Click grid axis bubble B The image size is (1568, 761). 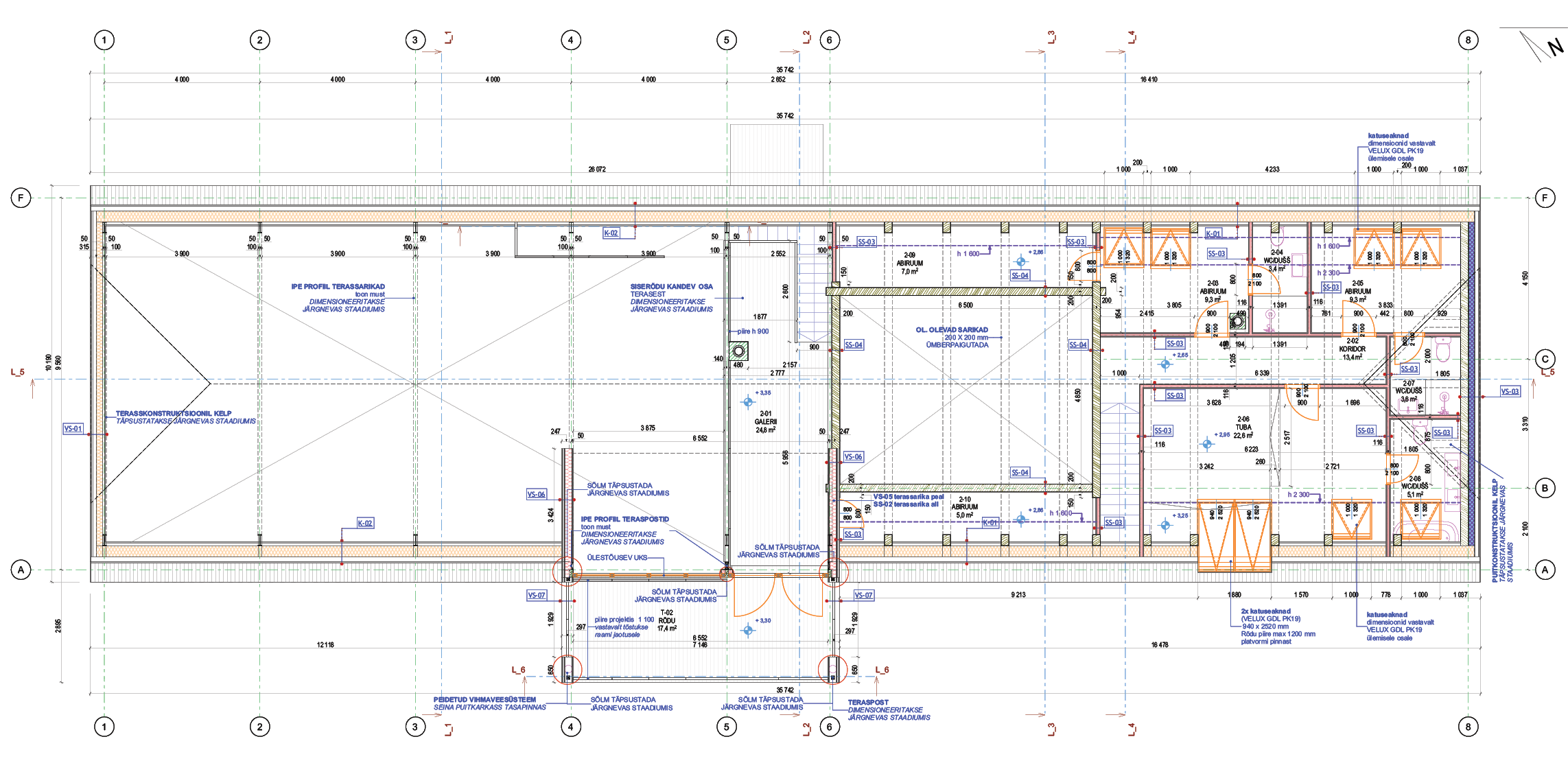[x=1545, y=489]
